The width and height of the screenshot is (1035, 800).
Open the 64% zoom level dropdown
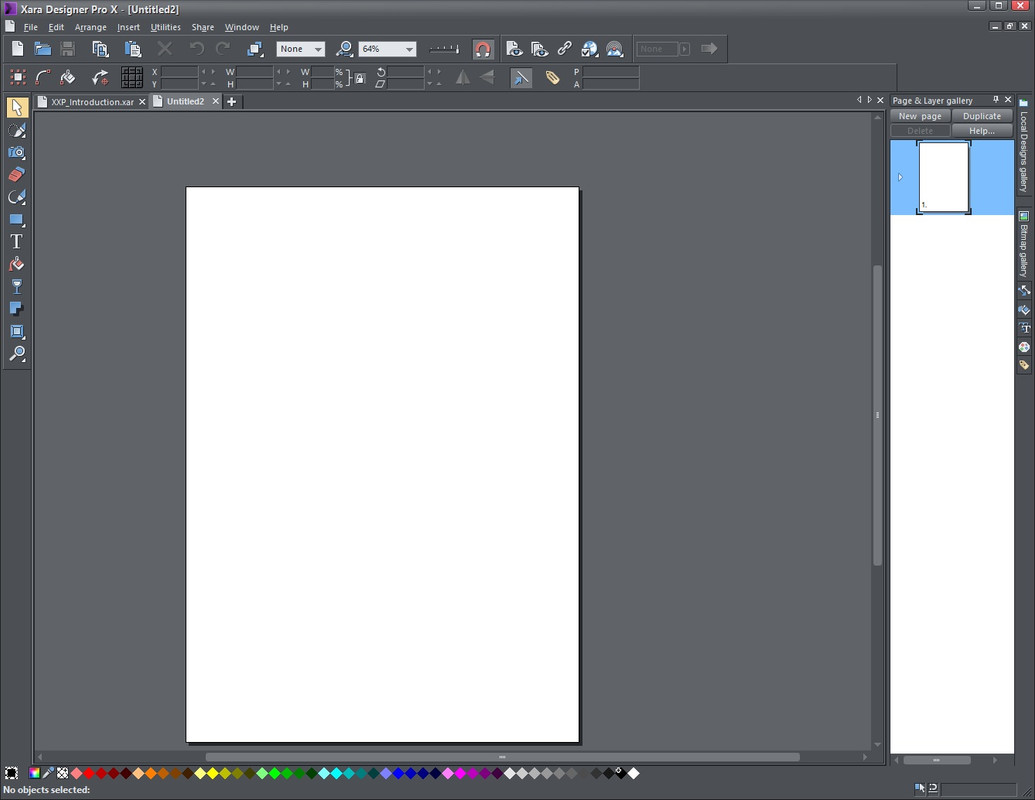[x=387, y=49]
